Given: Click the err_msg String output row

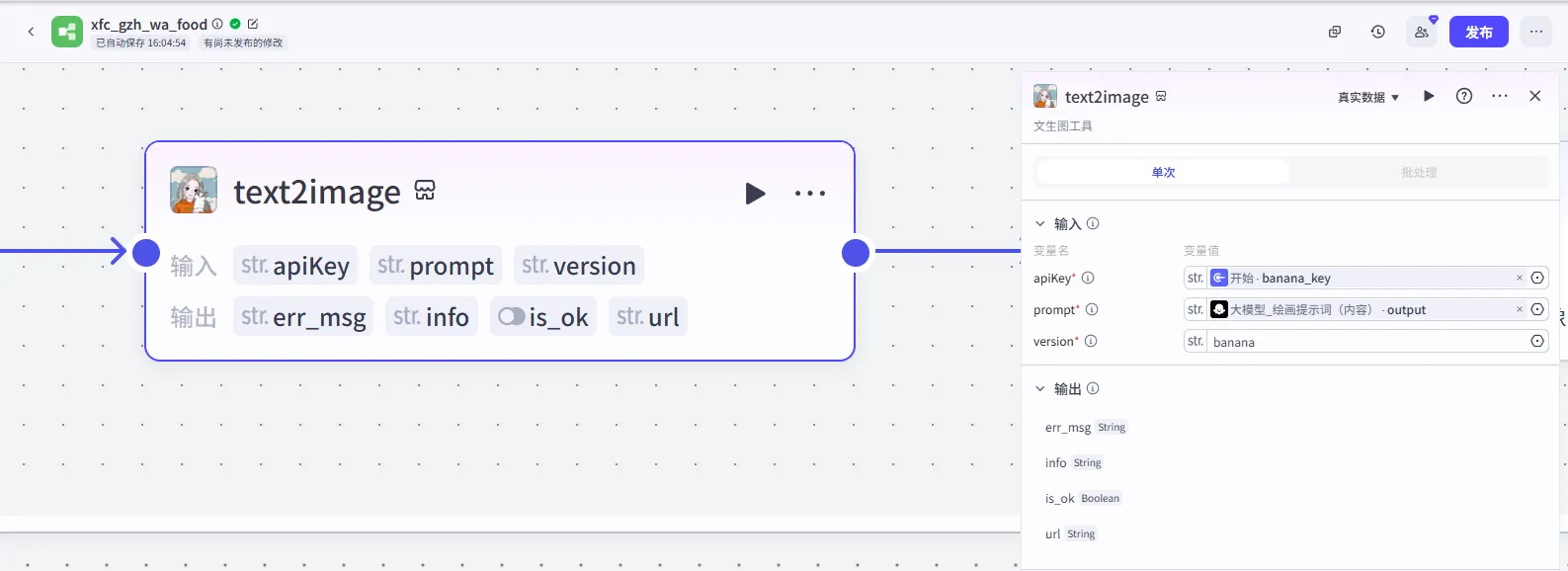Looking at the screenshot, I should point(1086,427).
